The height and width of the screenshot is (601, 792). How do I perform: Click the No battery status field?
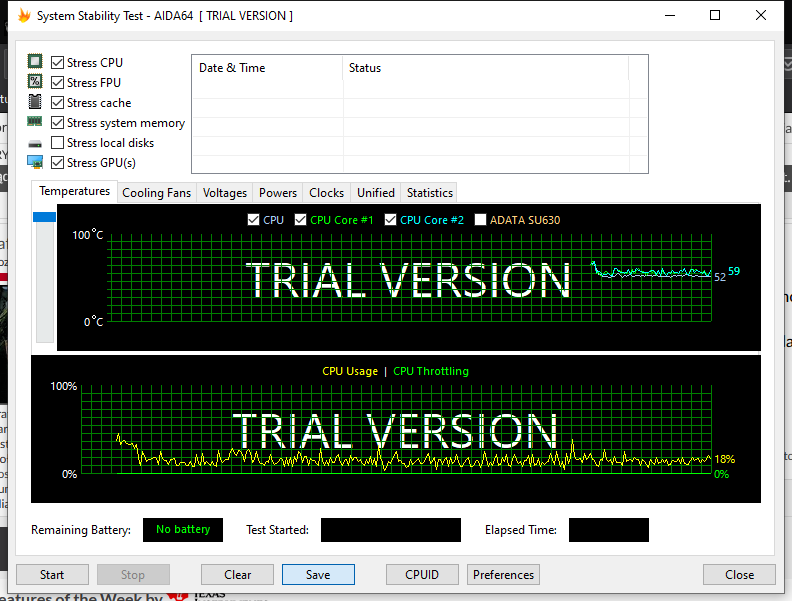183,530
